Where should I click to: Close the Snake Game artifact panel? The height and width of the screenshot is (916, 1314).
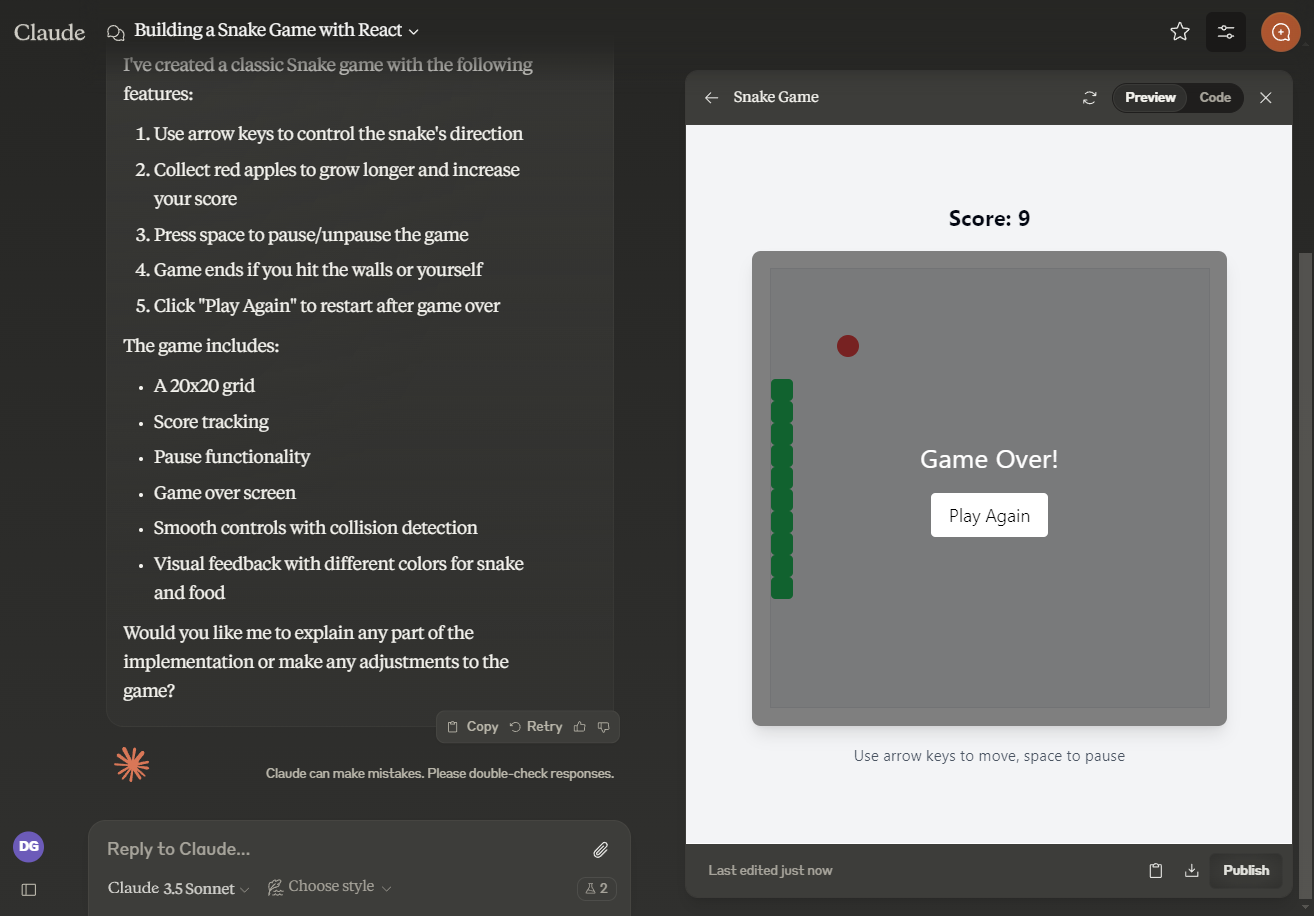coord(1266,98)
